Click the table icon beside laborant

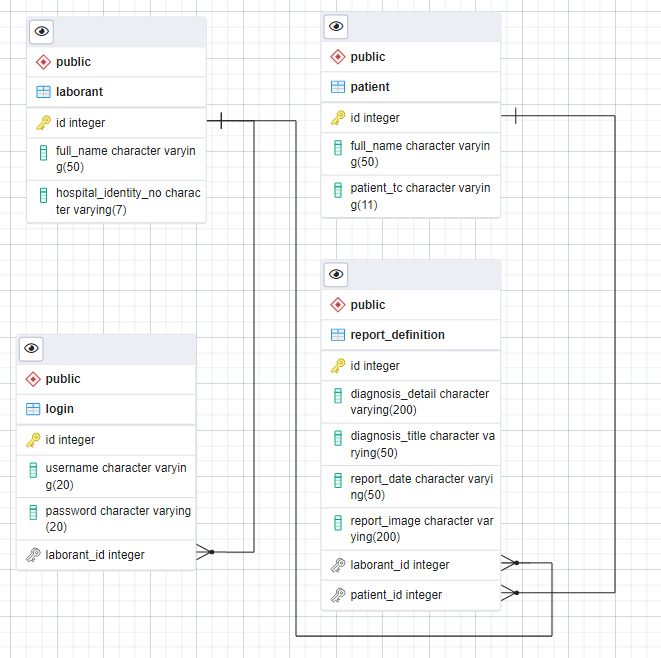[43, 92]
